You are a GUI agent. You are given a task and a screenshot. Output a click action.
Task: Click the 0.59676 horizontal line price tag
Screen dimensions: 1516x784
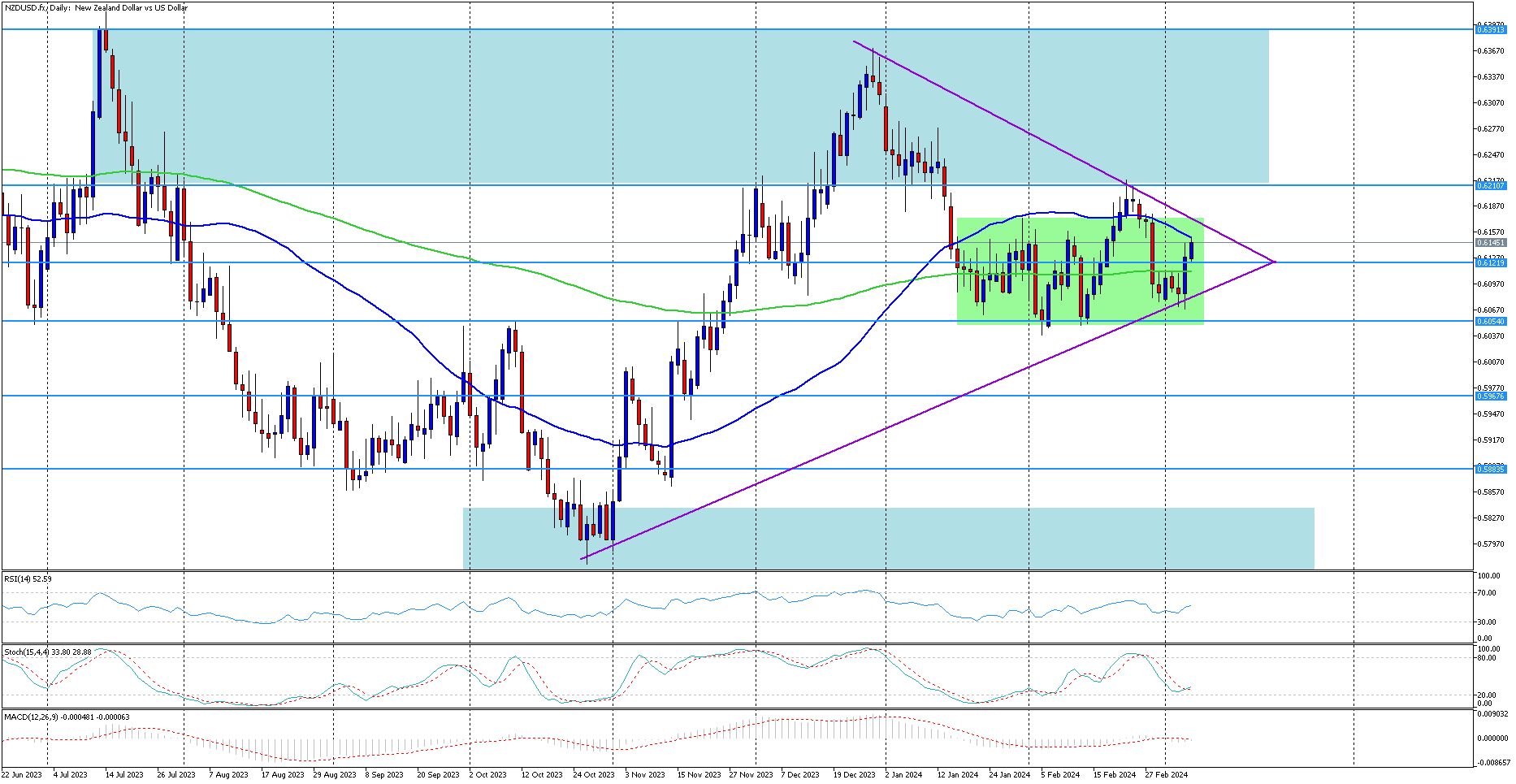1491,396
